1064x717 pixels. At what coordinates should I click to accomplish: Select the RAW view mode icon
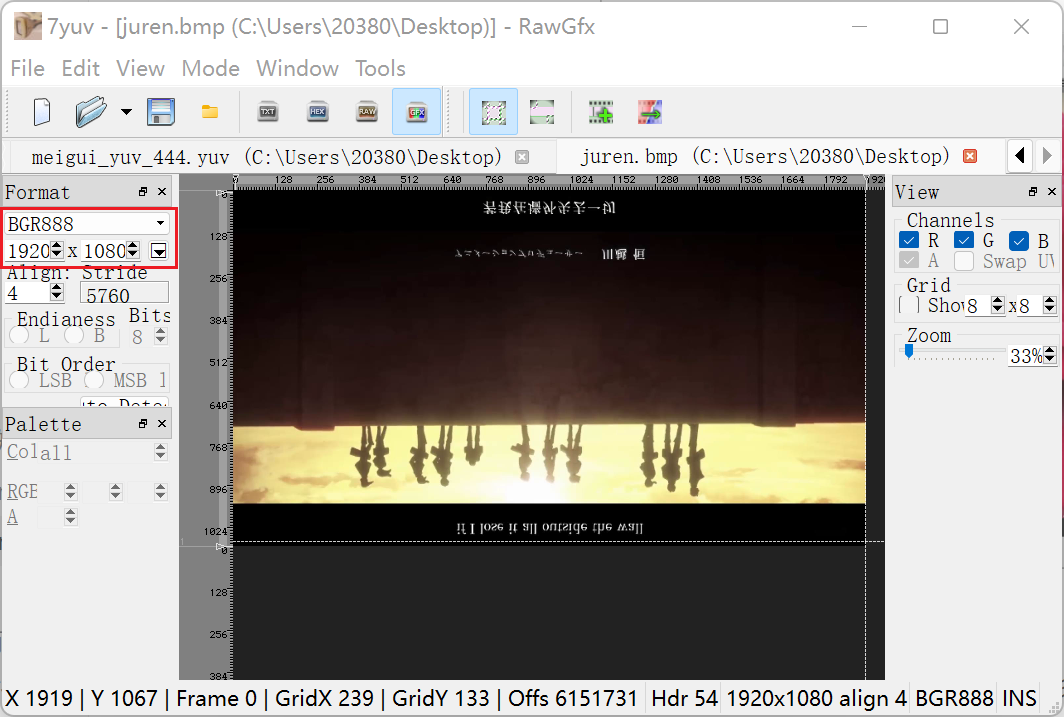tap(367, 112)
